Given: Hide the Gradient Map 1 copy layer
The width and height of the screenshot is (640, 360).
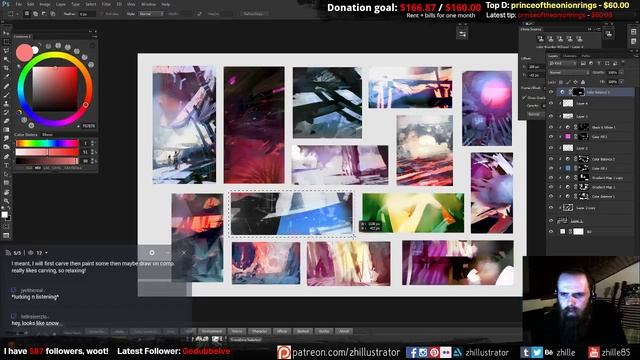Looking at the screenshot, I should (551, 178).
